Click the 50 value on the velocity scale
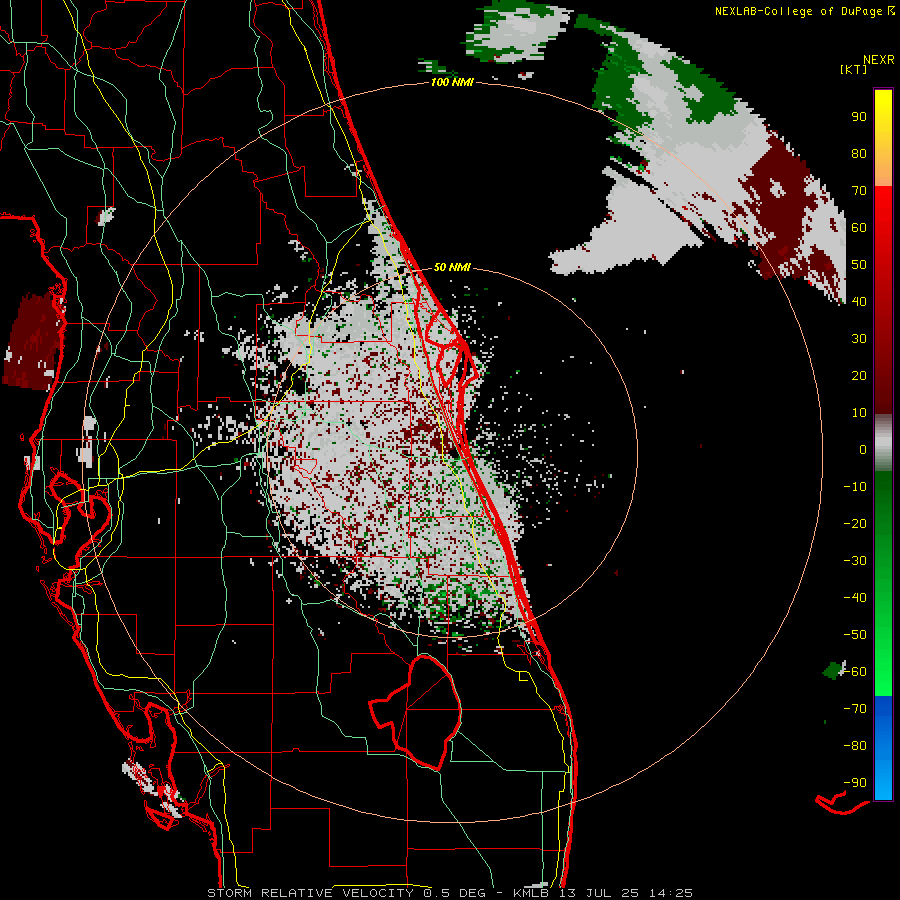This screenshot has height=900, width=900. [859, 265]
